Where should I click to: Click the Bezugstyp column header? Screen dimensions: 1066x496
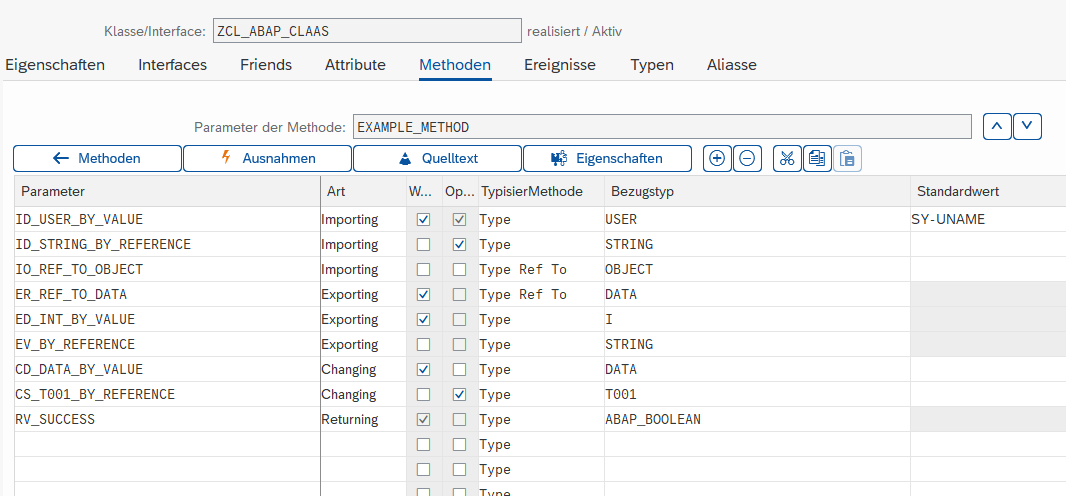(757, 192)
